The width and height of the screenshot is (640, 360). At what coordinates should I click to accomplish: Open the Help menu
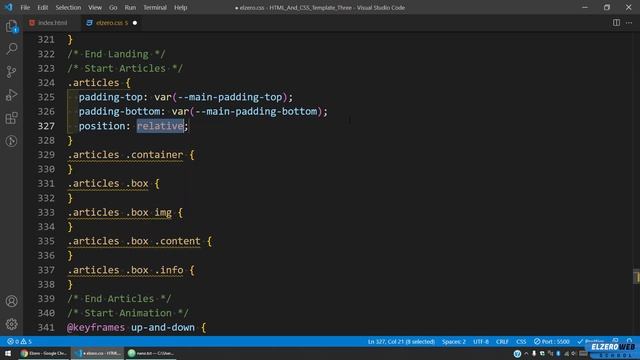180,7
